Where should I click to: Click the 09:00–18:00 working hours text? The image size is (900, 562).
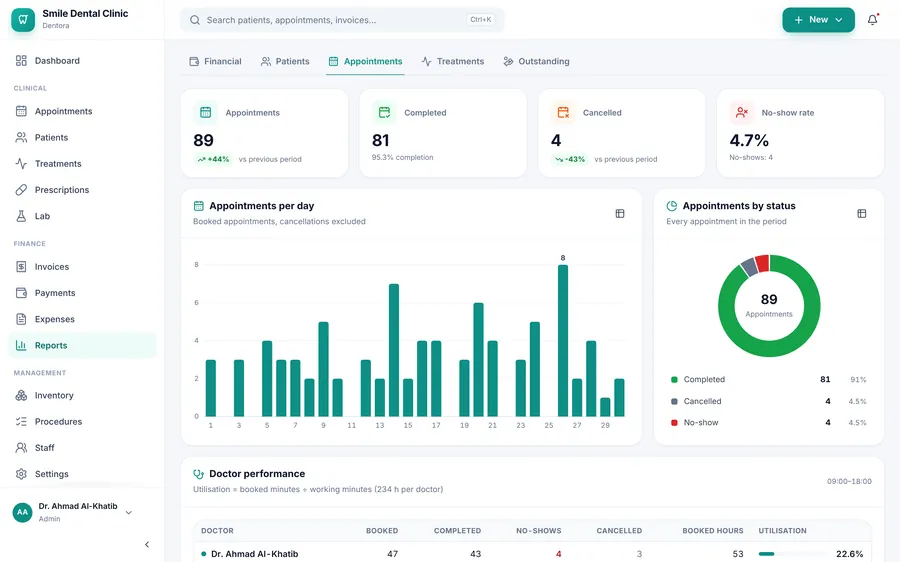pyautogui.click(x=849, y=481)
